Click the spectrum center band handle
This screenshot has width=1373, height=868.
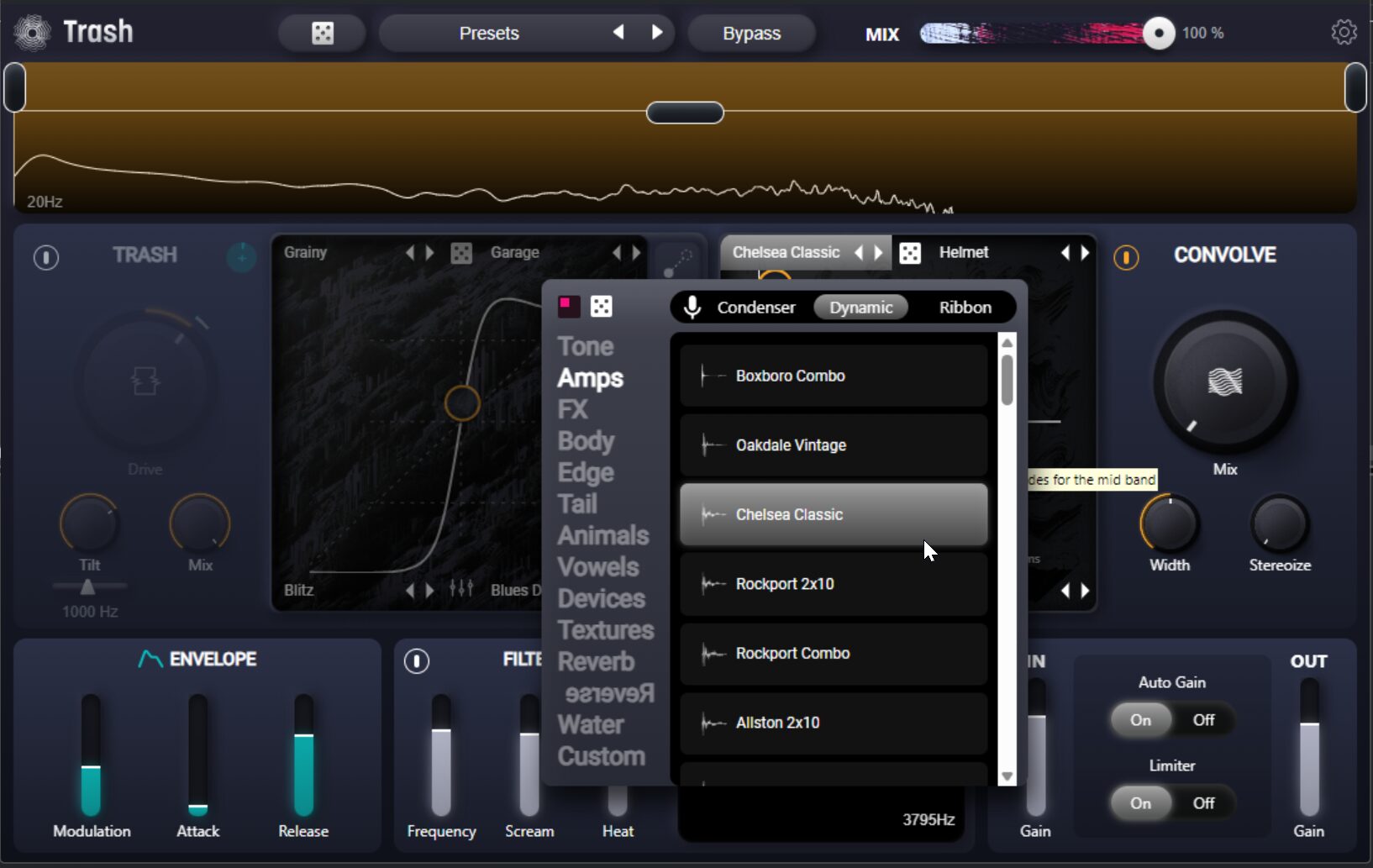685,113
